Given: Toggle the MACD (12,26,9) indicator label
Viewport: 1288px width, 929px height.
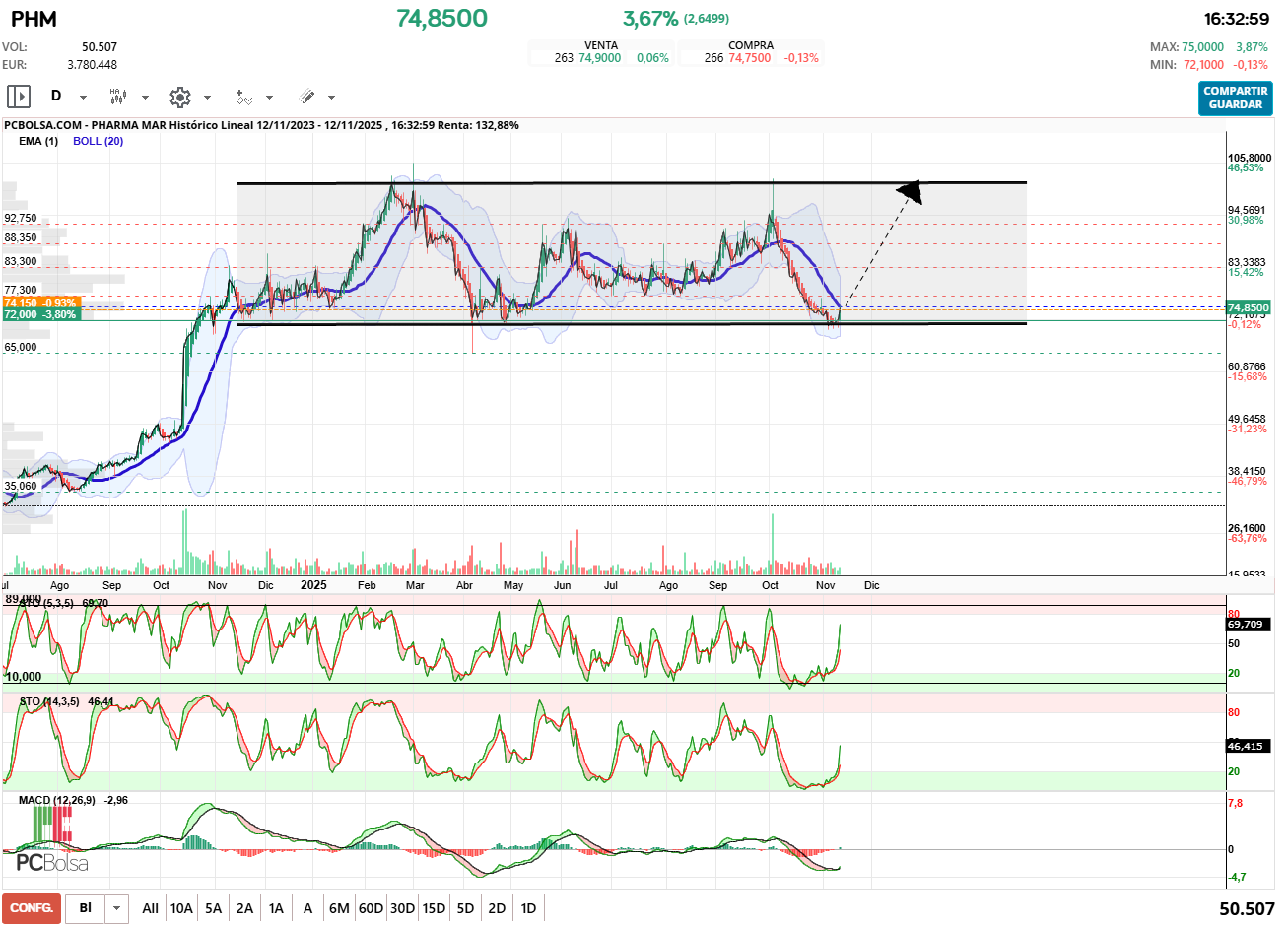Looking at the screenshot, I should [57, 800].
